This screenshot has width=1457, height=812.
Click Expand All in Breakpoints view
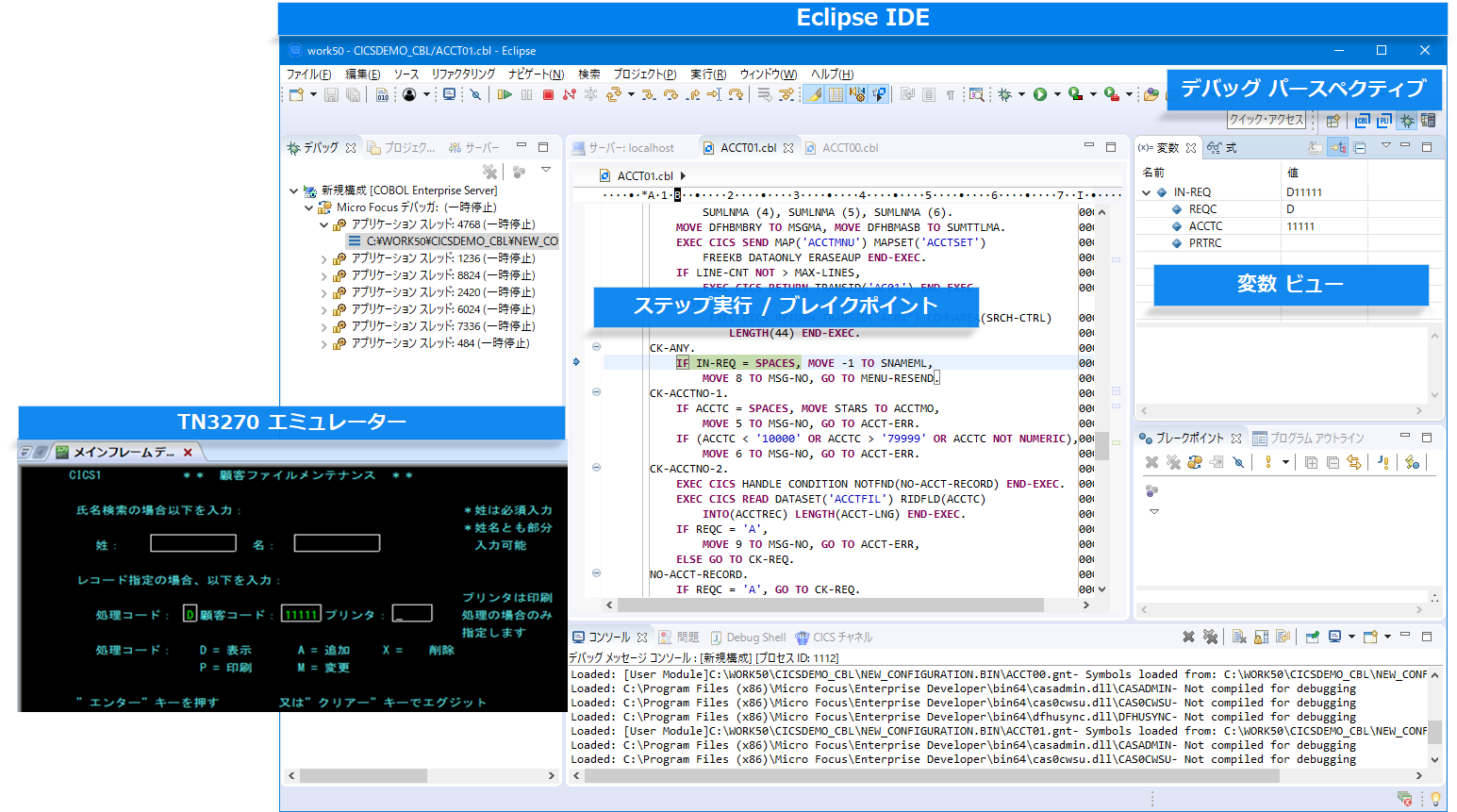pyautogui.click(x=1312, y=462)
